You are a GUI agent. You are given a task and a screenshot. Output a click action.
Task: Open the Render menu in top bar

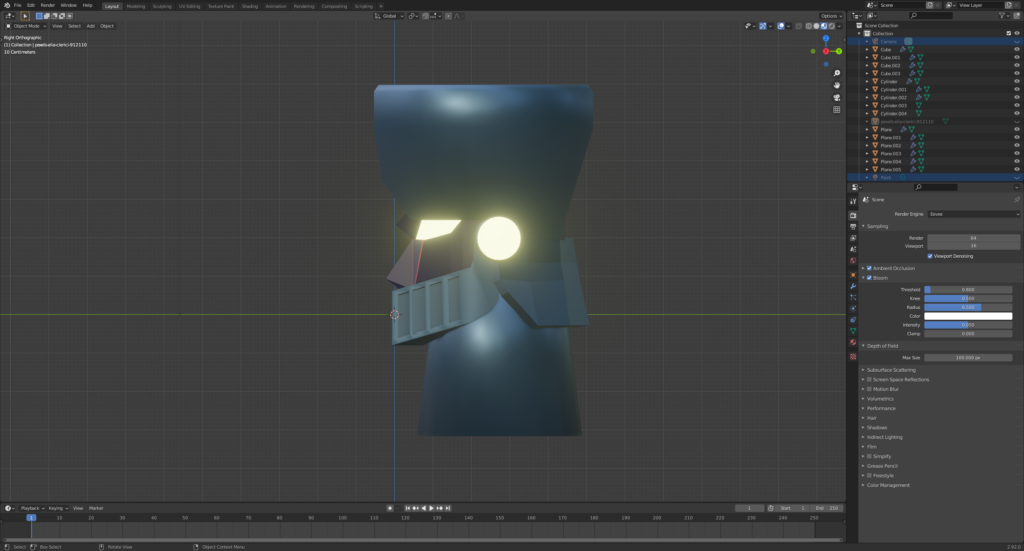[x=47, y=5]
